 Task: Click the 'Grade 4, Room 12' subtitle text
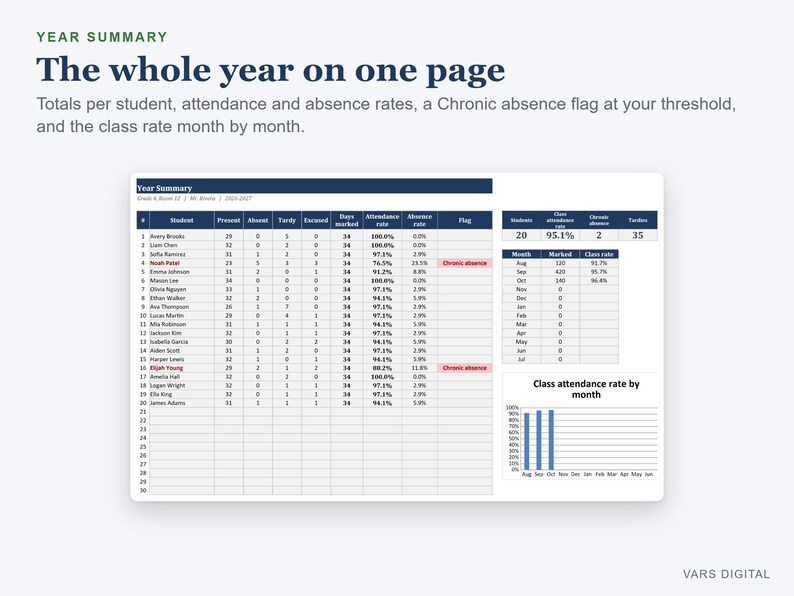click(158, 198)
